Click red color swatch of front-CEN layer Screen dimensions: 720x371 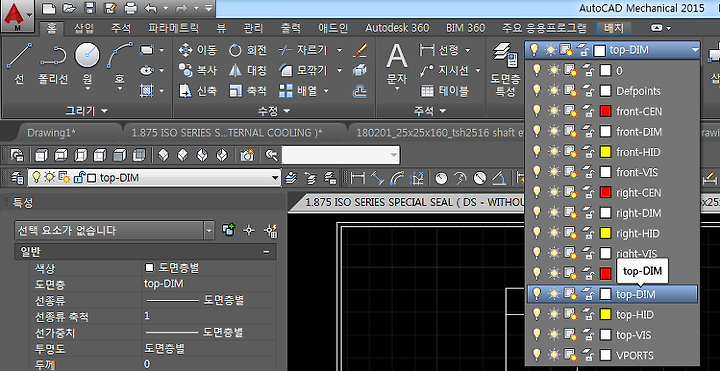point(605,111)
